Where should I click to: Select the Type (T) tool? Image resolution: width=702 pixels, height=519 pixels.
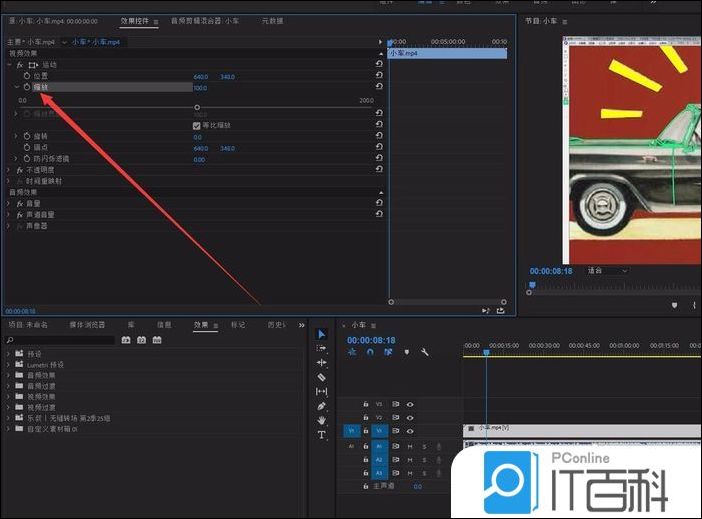click(x=321, y=435)
